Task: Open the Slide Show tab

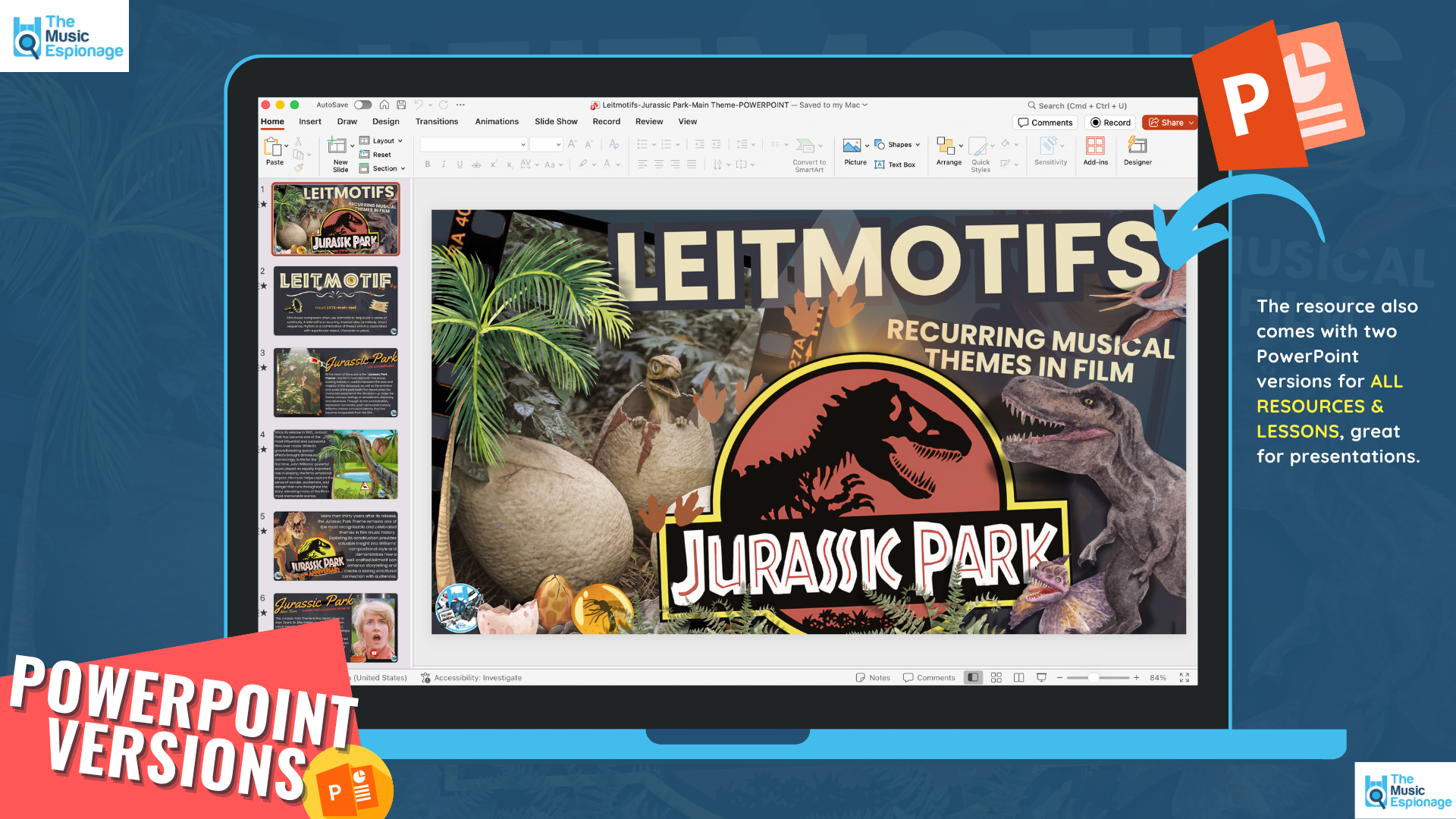Action: pos(556,121)
